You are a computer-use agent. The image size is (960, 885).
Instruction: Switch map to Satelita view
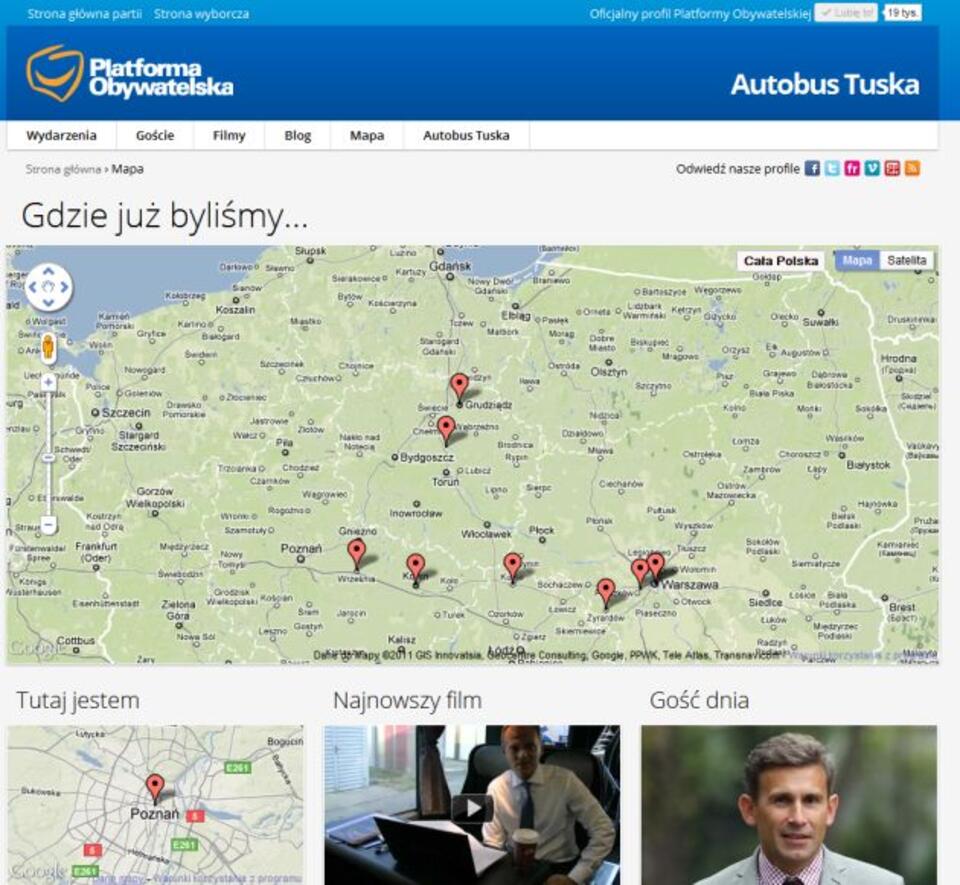pyautogui.click(x=907, y=261)
